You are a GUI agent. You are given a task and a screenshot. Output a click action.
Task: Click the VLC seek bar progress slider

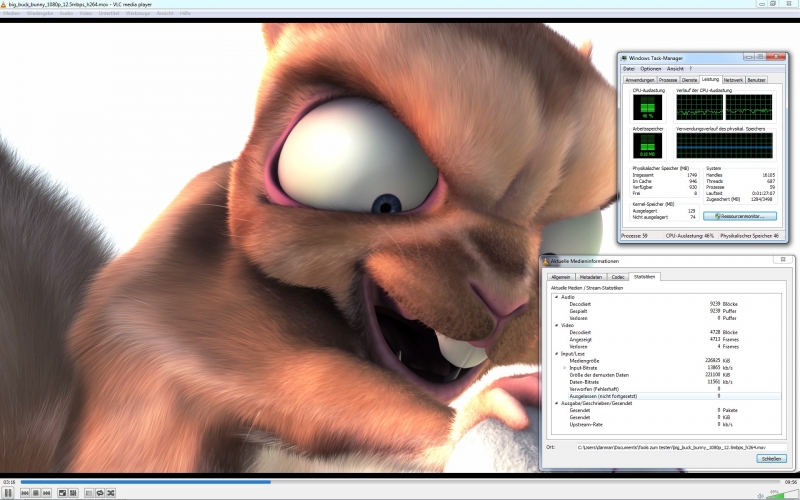[401, 481]
